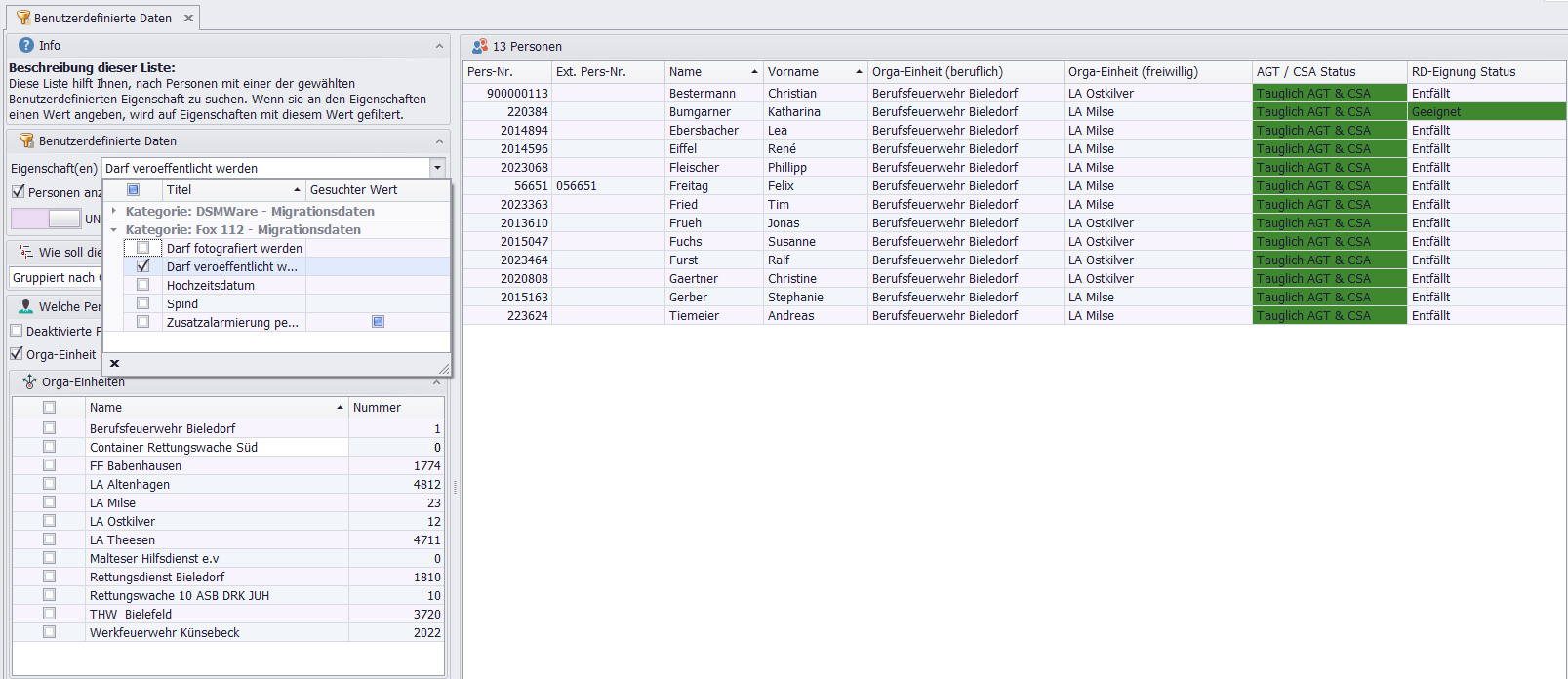Click the select-all icon in the popup header
This screenshot has height=679, width=1568.
click(133, 190)
